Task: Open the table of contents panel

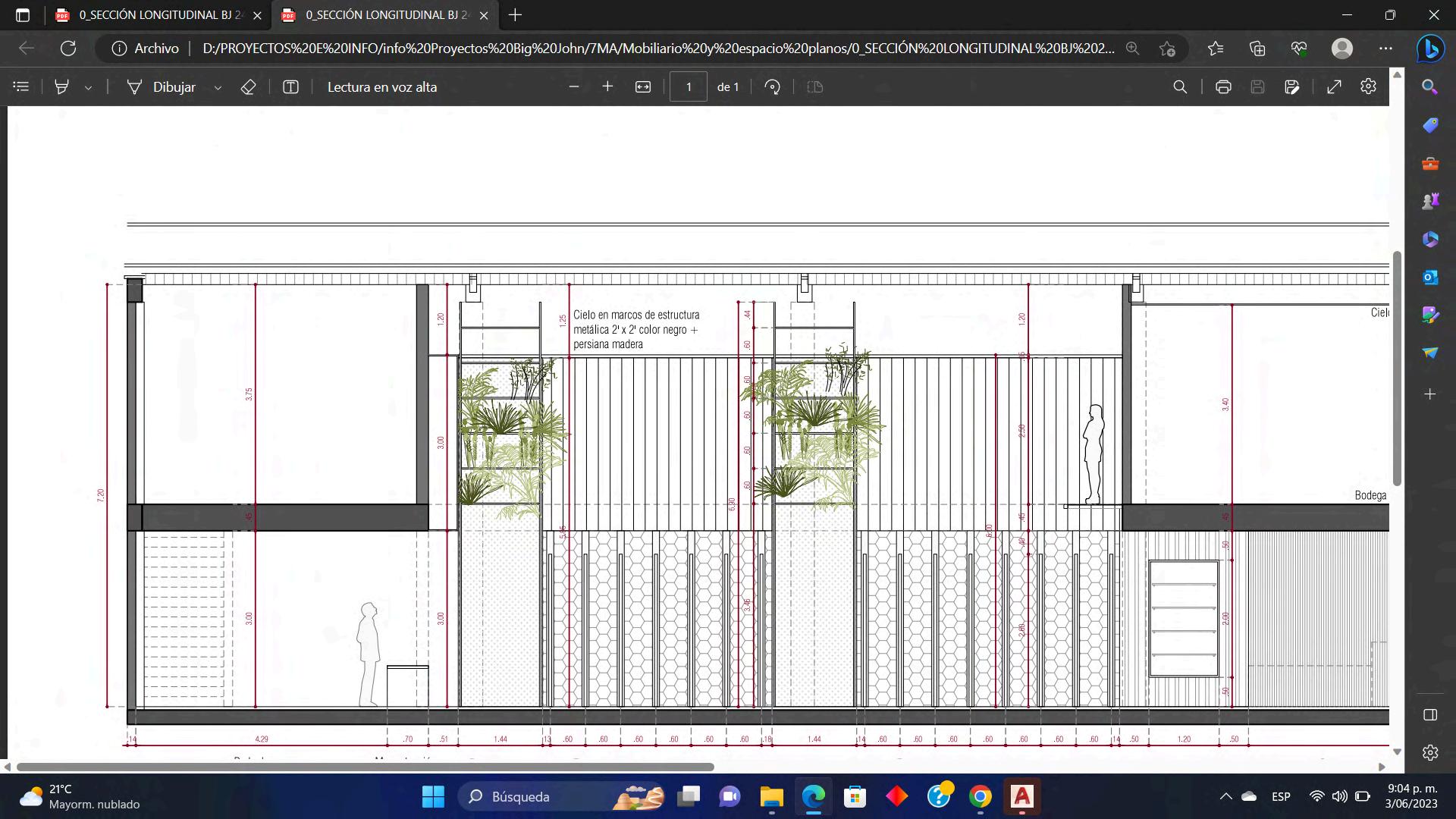Action: click(21, 87)
